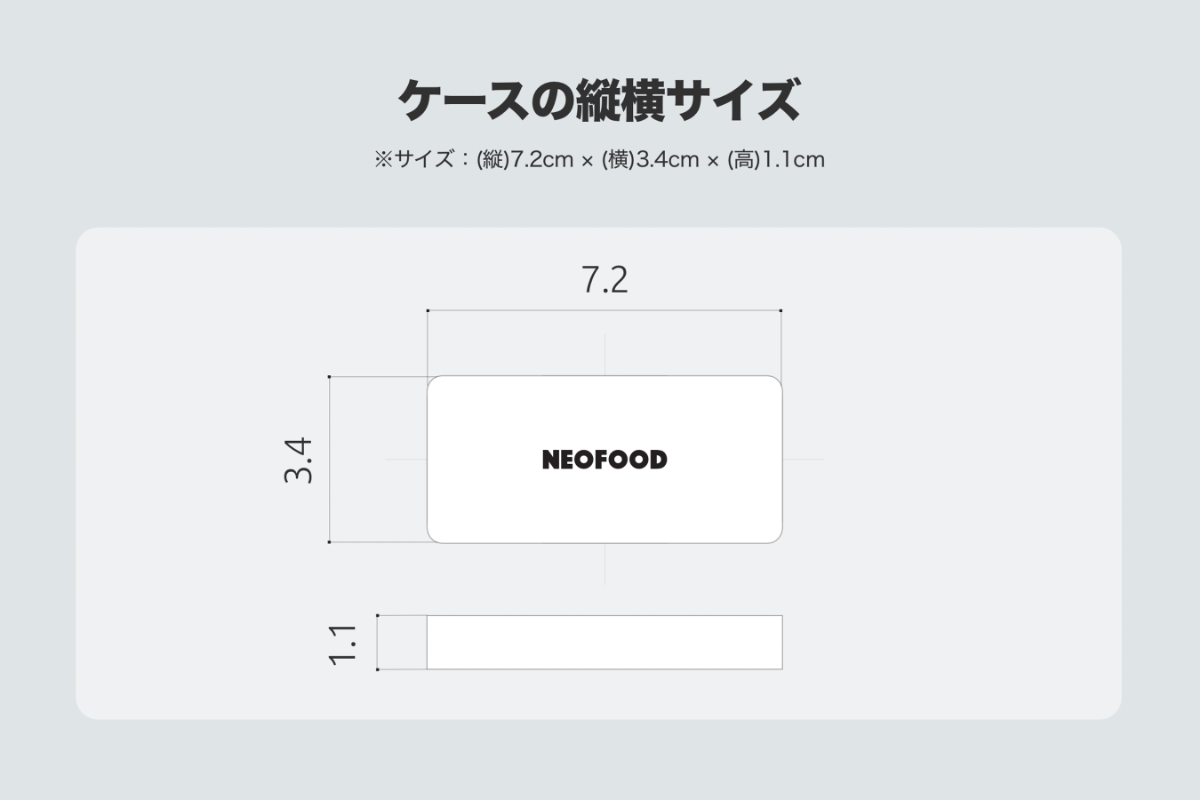Image resolution: width=1200 pixels, height=800 pixels.
Task: Click the left endpoint of the 7.2 line
Action: 428,311
